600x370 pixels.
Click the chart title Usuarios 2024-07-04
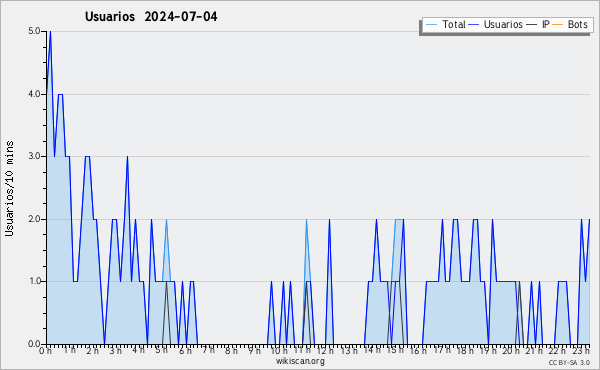click(x=151, y=16)
